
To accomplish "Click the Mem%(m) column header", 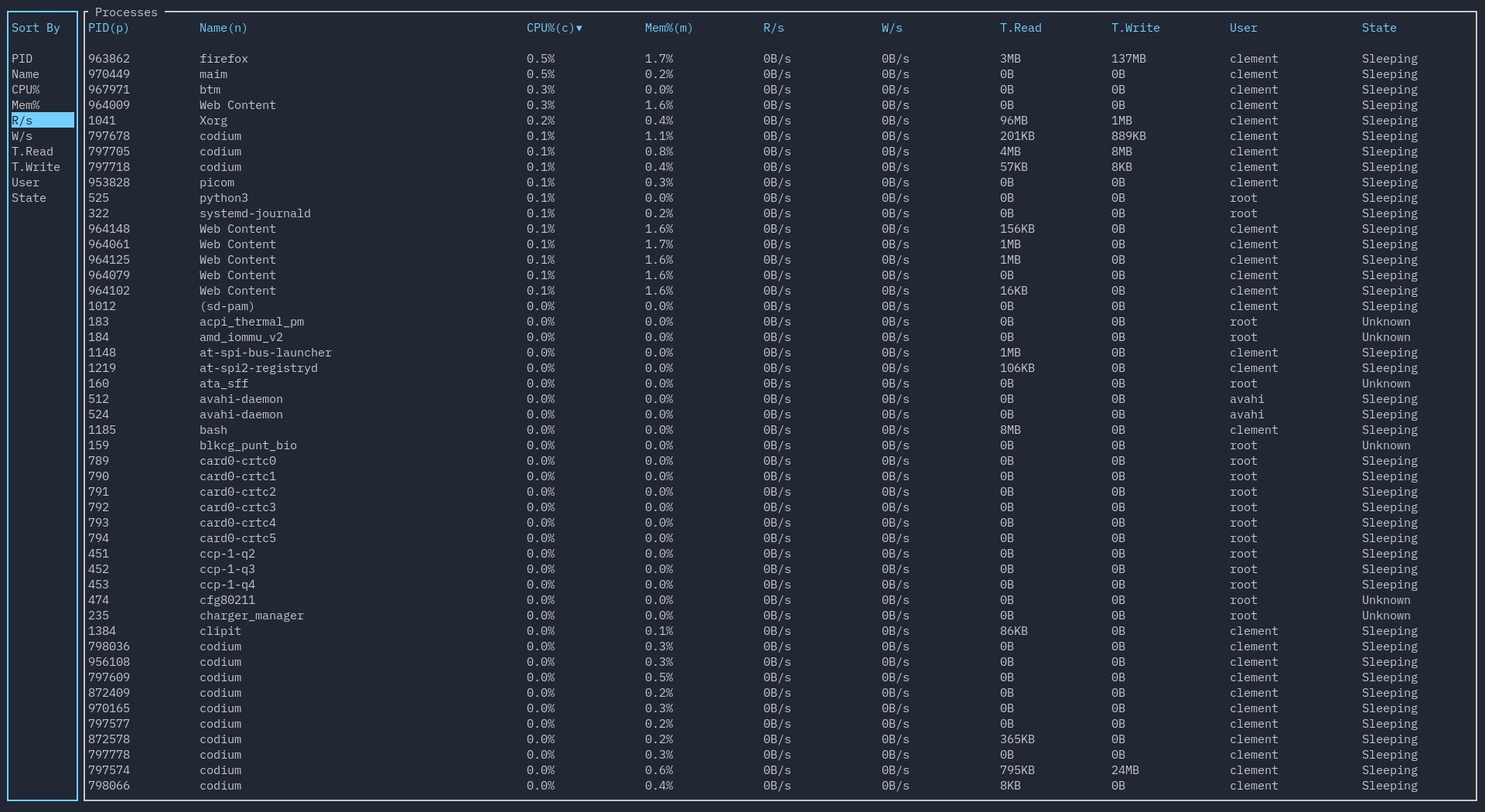I will coord(667,28).
